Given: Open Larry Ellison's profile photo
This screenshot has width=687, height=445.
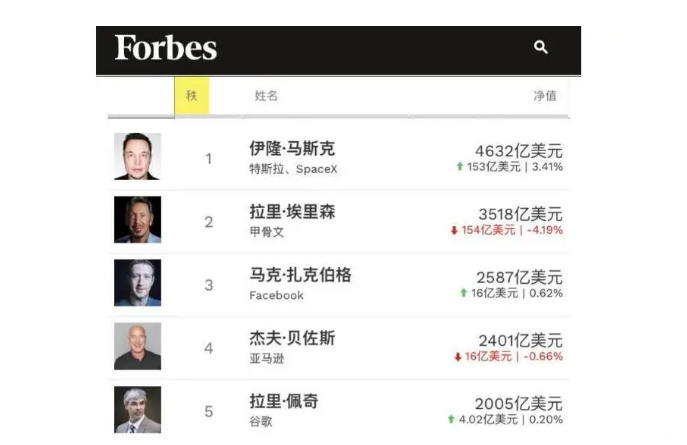Looking at the screenshot, I should pos(137,220).
